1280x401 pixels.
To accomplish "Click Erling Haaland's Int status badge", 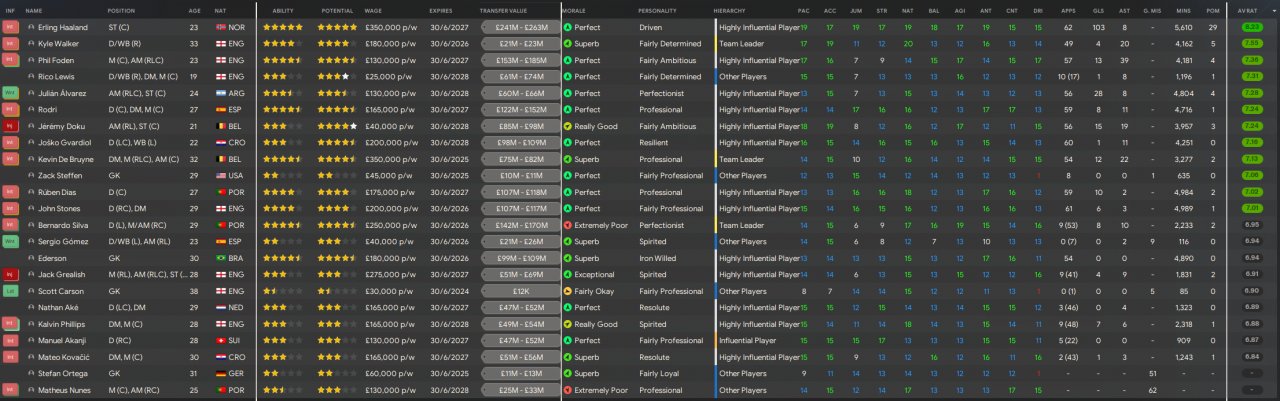I will click(10, 28).
